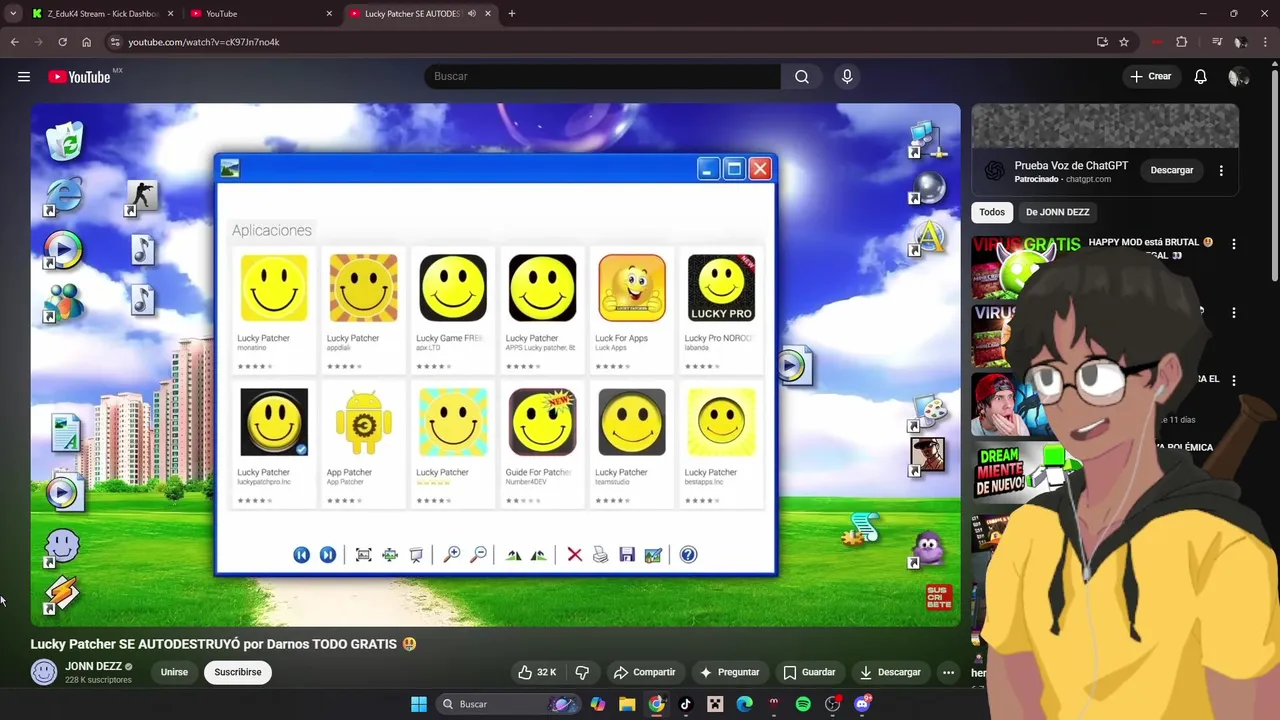Open TikTok from the taskbar
This screenshot has width=1280, height=720.
[685, 704]
